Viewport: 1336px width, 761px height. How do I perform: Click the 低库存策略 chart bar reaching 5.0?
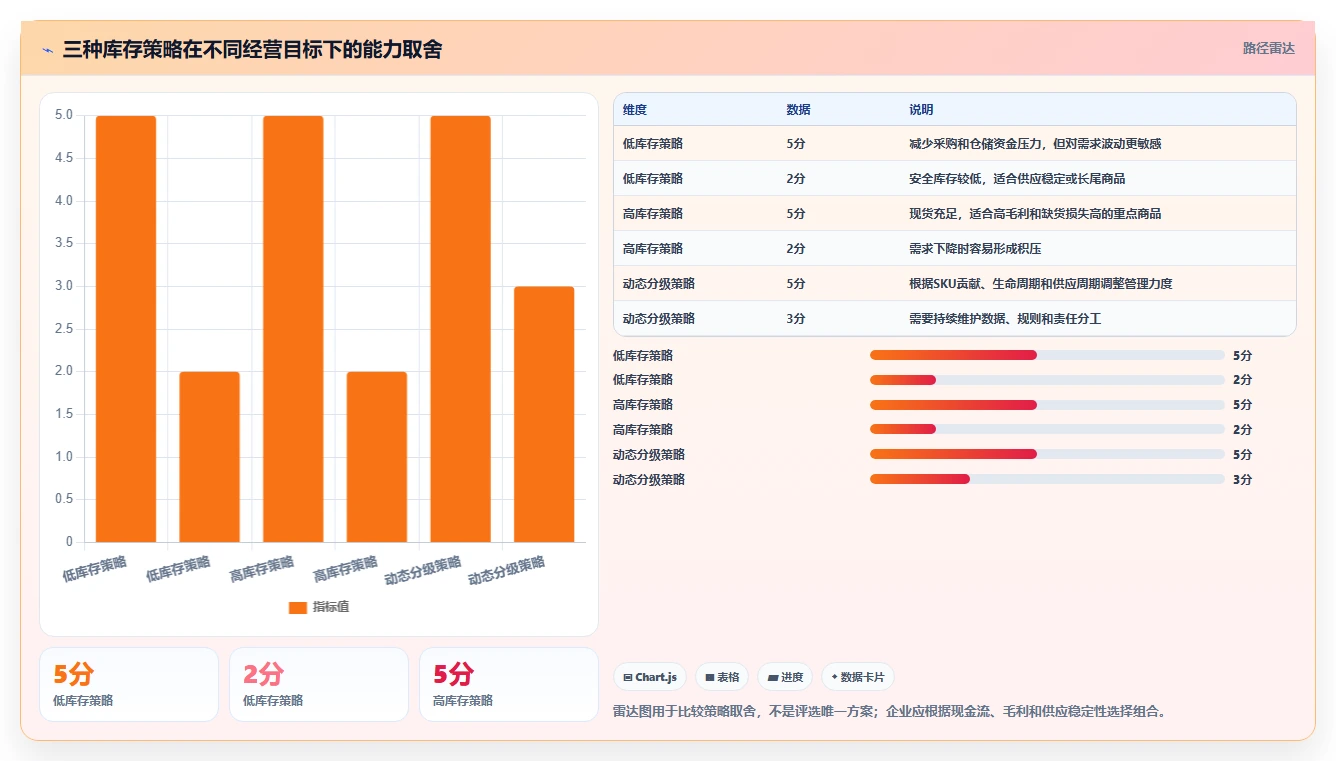pos(126,329)
